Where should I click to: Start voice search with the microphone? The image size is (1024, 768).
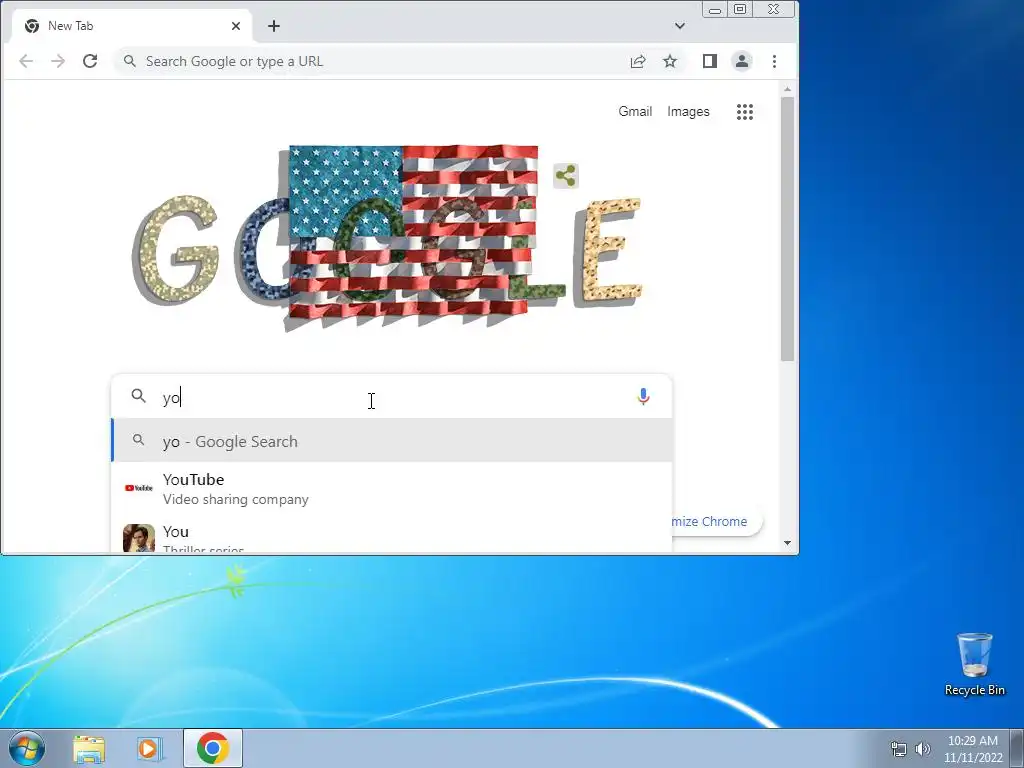(x=643, y=396)
